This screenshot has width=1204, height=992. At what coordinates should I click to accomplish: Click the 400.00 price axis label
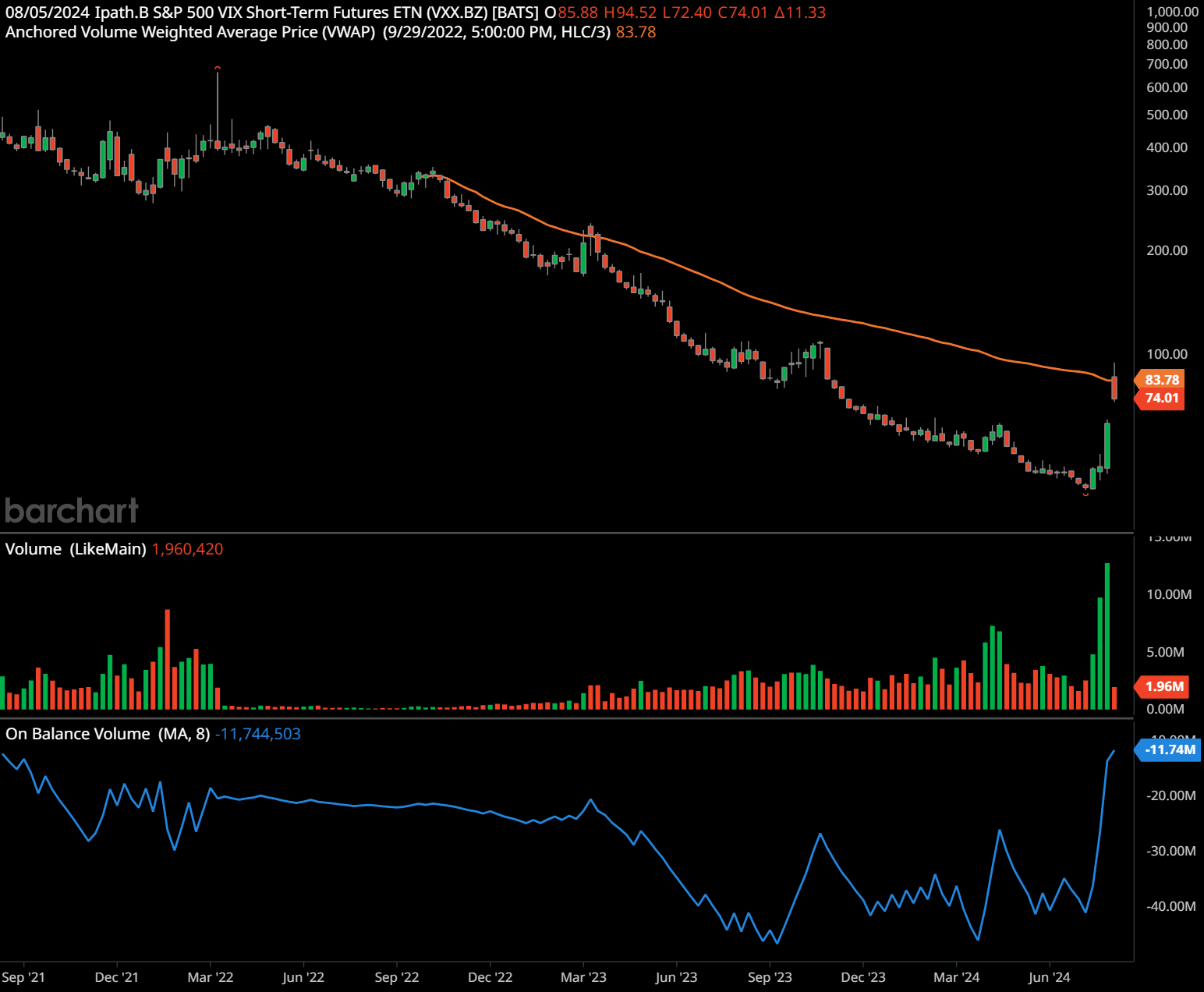click(1167, 147)
